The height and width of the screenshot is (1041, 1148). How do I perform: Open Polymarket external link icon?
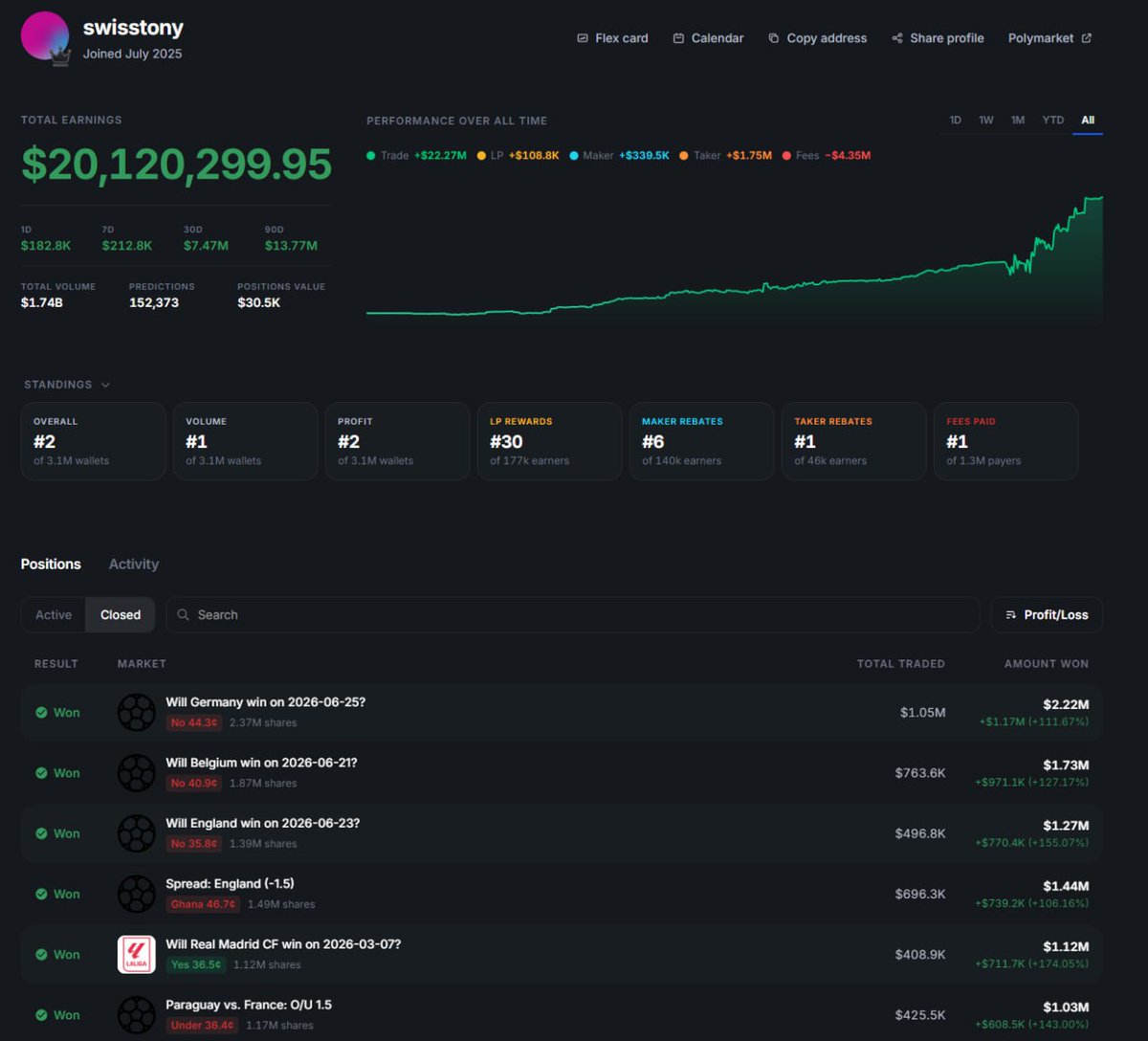point(1086,38)
